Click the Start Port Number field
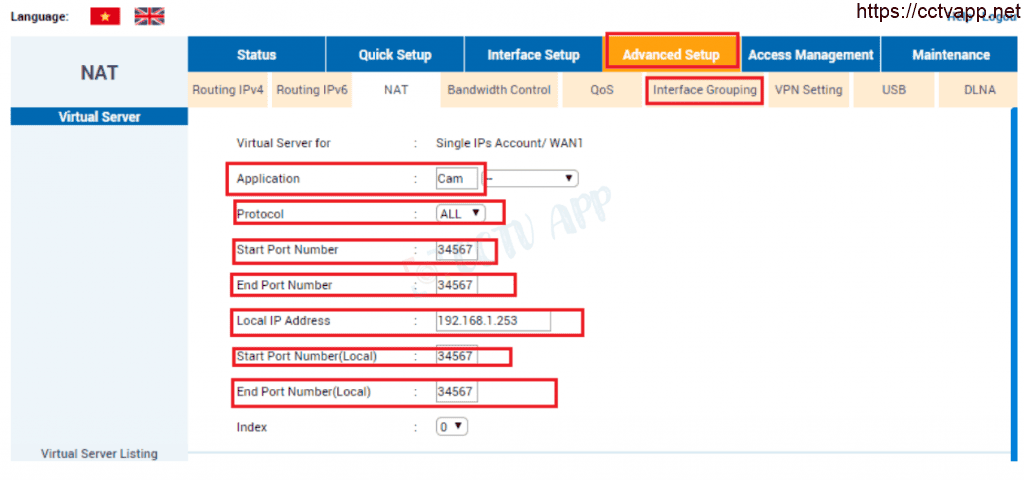 tap(456, 250)
